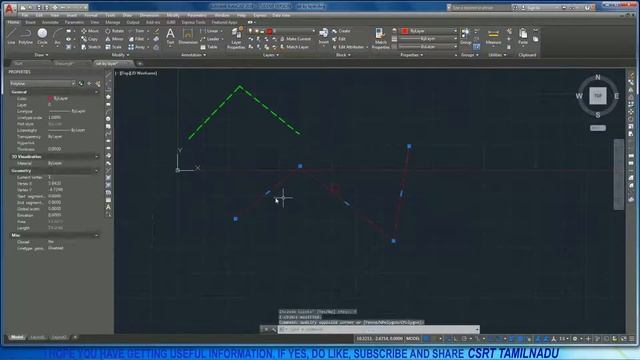Viewport: 640px width, 360px height.
Task: Click the viewport label Top 2D Wireframe
Action: pyautogui.click(x=138, y=73)
